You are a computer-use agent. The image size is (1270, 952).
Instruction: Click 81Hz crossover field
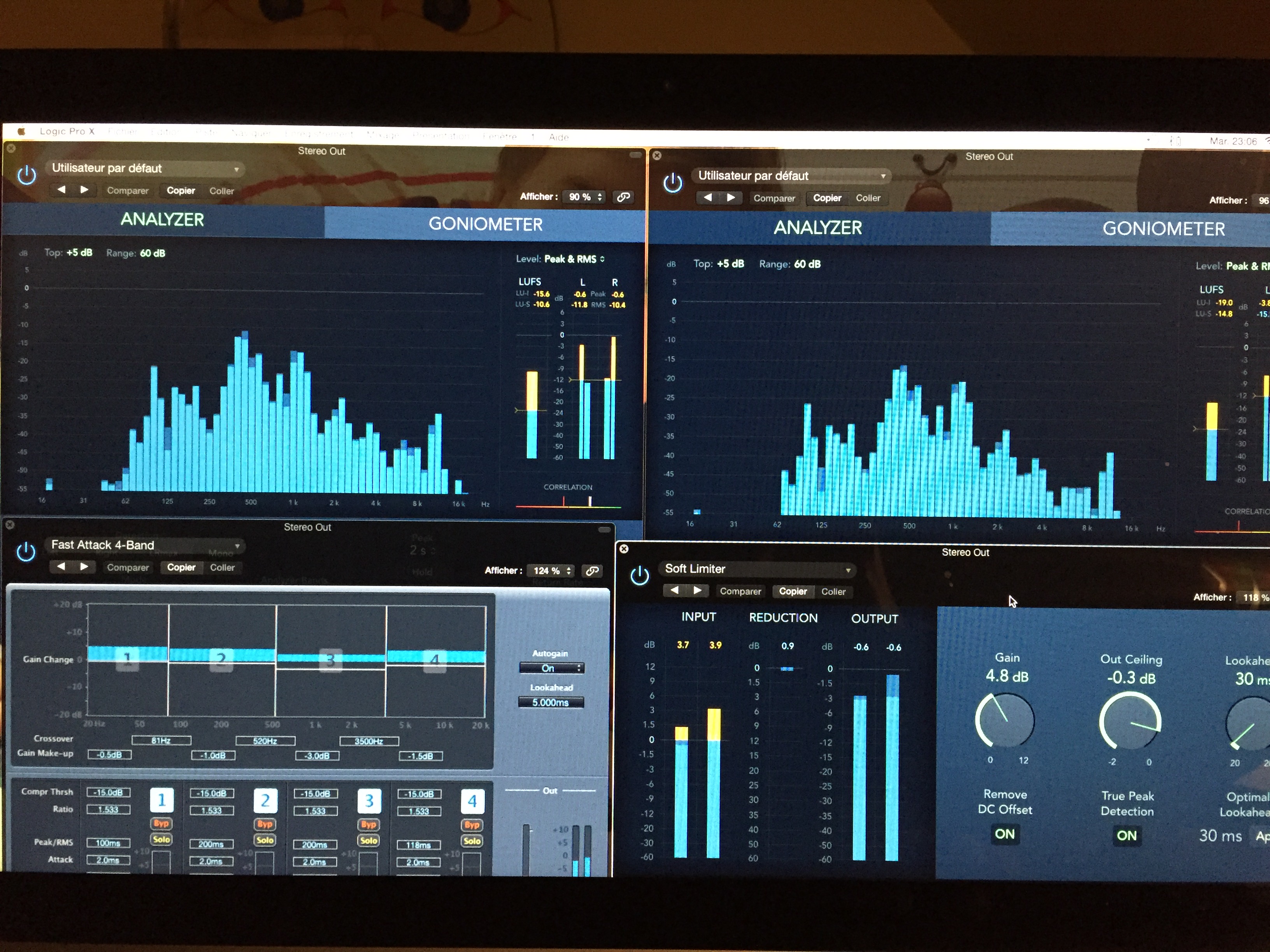pos(161,741)
